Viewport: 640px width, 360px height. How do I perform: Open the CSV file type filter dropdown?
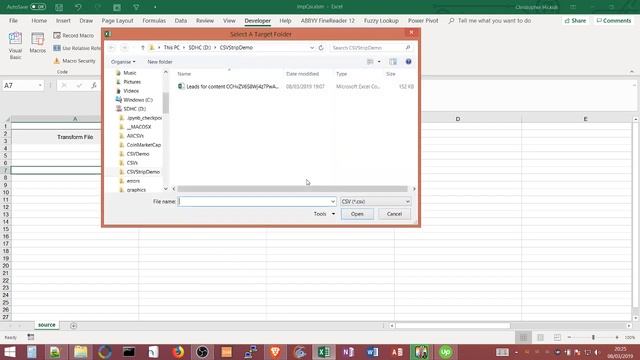pyautogui.click(x=376, y=202)
